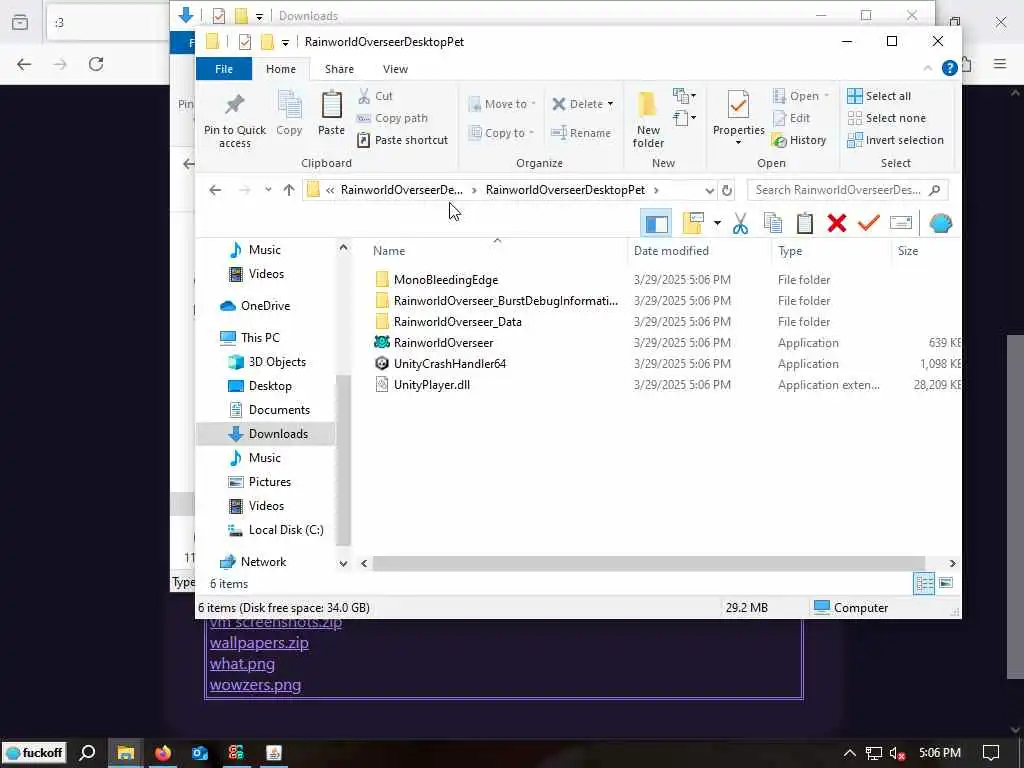Go up one folder level arrow
Viewport: 1024px width, 768px height.
[289, 190]
